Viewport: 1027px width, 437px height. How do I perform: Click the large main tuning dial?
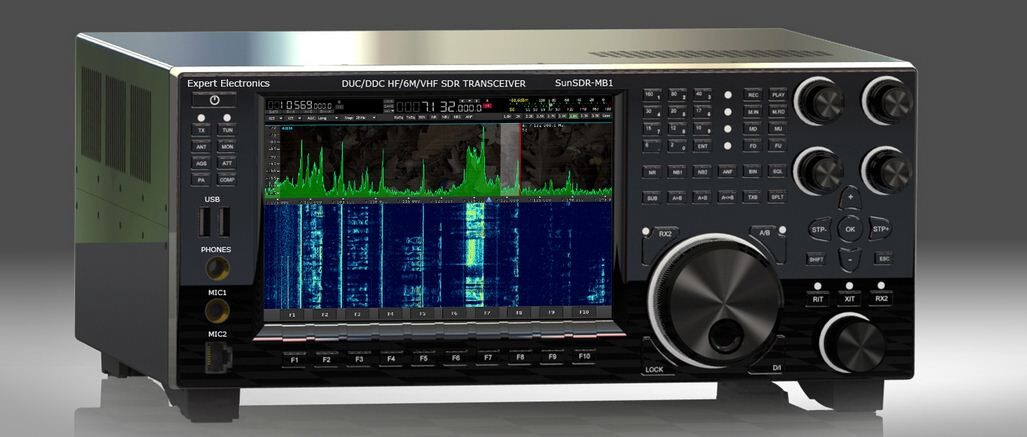(x=716, y=302)
